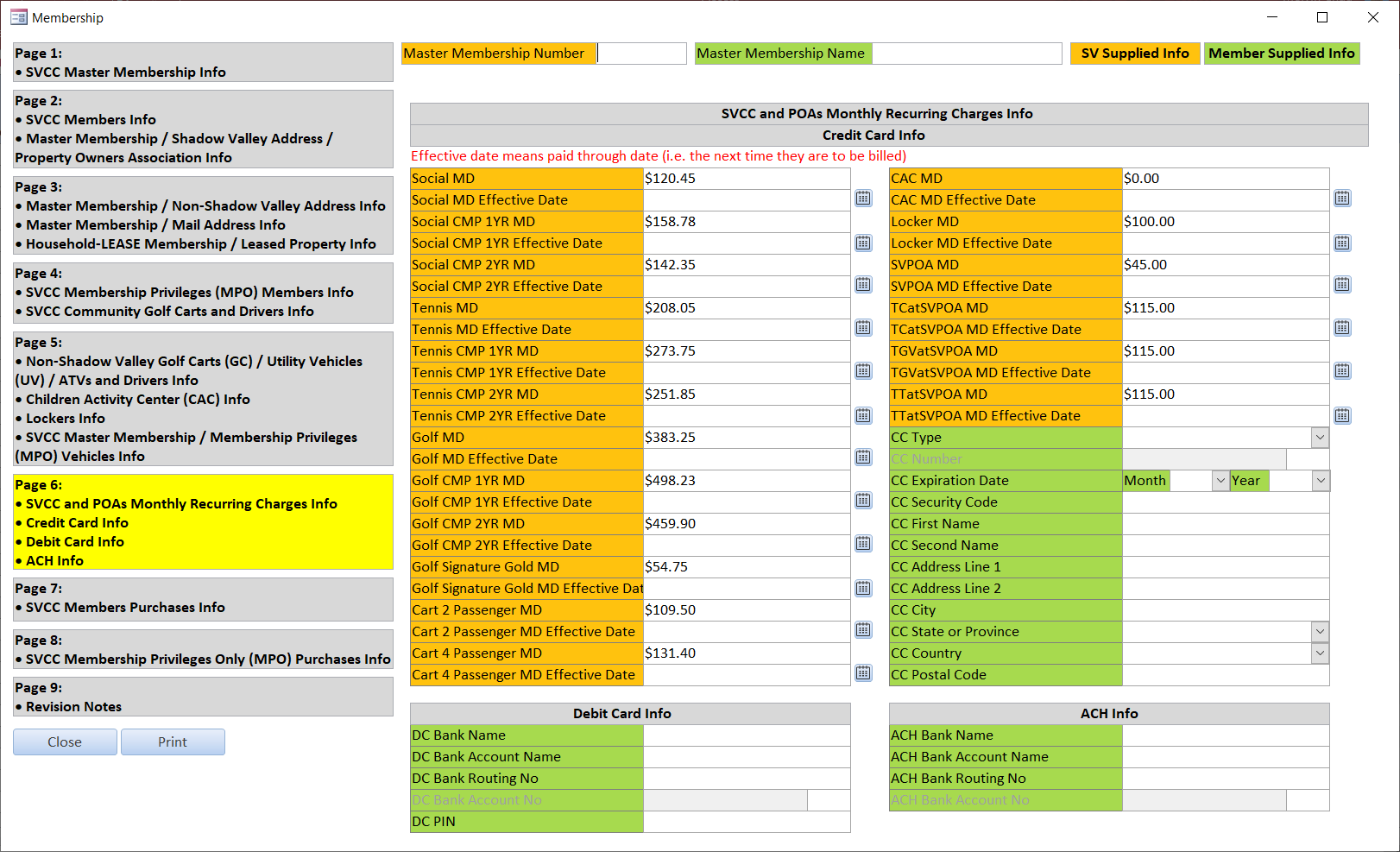
Task: Click the Close button
Action: [65, 742]
